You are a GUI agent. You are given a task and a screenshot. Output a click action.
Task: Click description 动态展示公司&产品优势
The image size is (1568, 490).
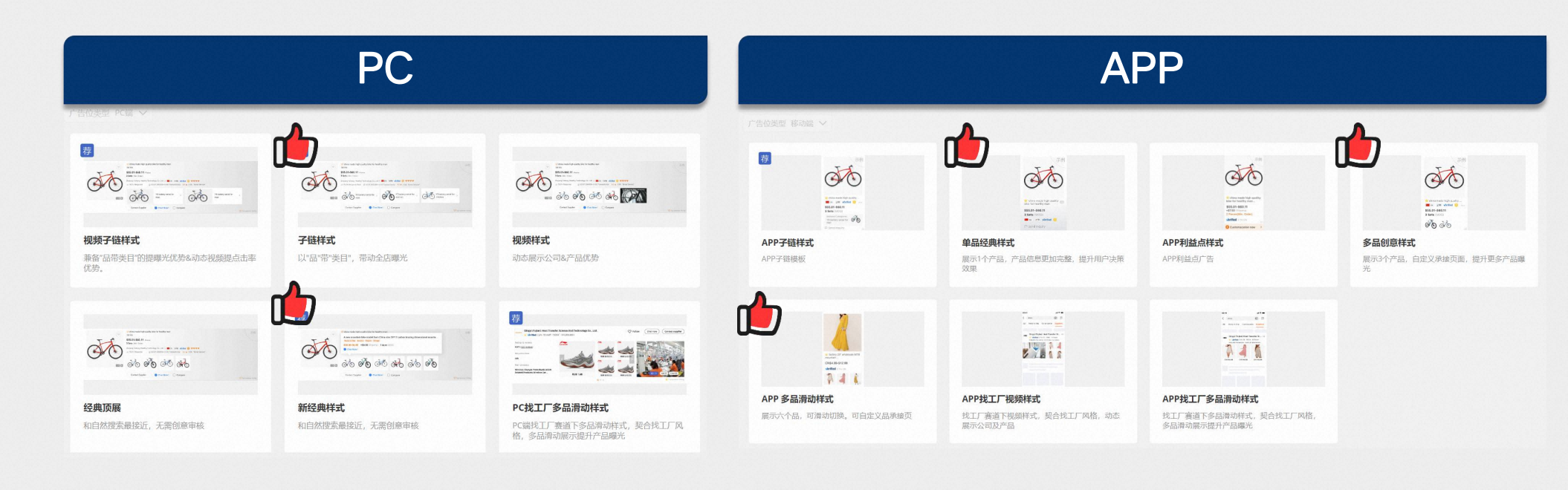[555, 258]
